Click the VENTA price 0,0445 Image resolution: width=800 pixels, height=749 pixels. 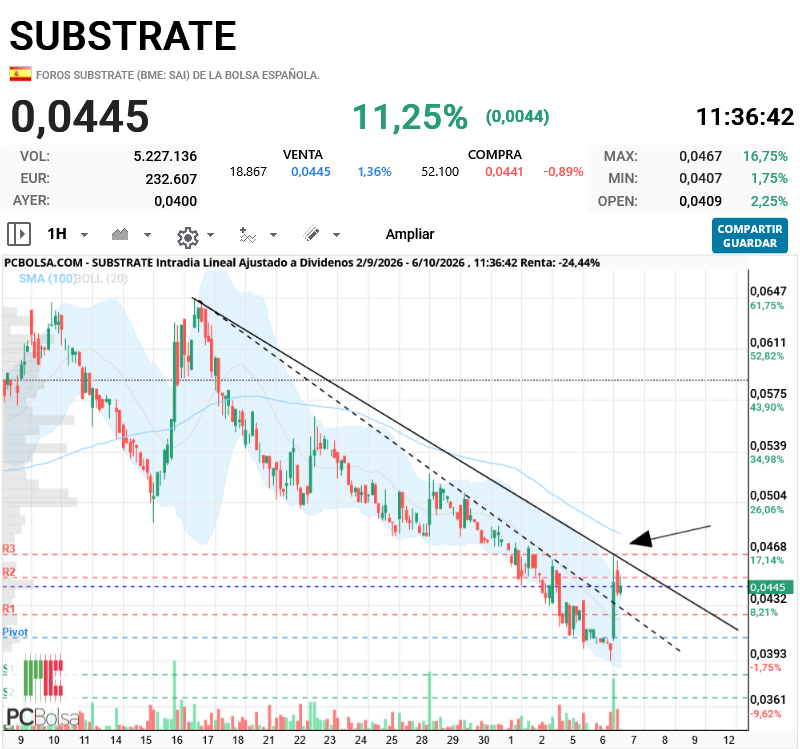pyautogui.click(x=311, y=172)
